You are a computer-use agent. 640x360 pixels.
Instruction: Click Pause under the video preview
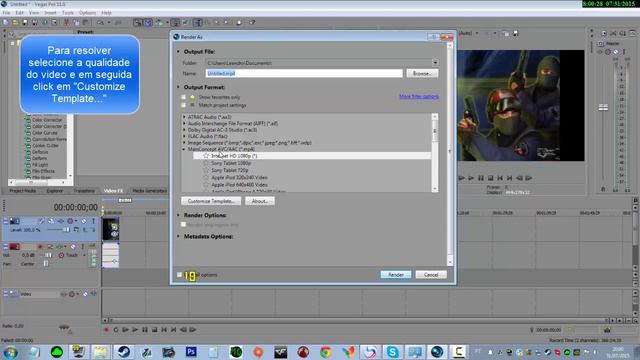(481, 178)
